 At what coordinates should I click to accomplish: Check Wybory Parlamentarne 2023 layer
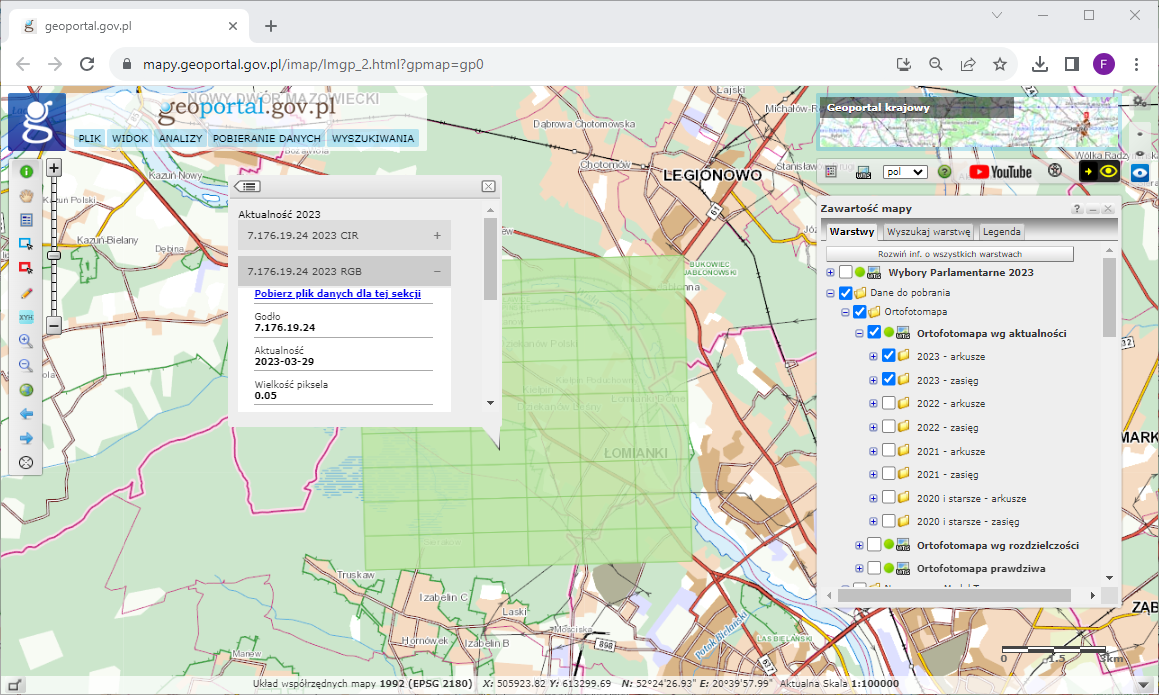click(x=846, y=272)
